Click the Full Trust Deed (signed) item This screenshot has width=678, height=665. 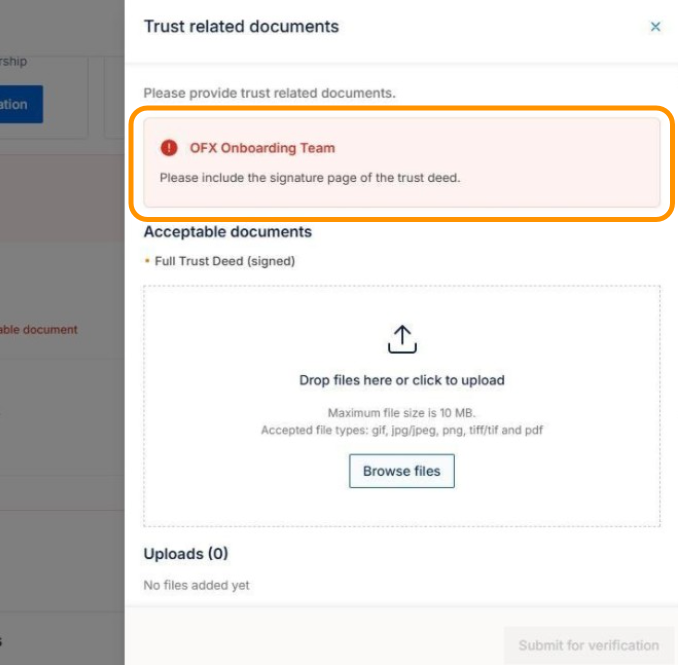tap(225, 261)
